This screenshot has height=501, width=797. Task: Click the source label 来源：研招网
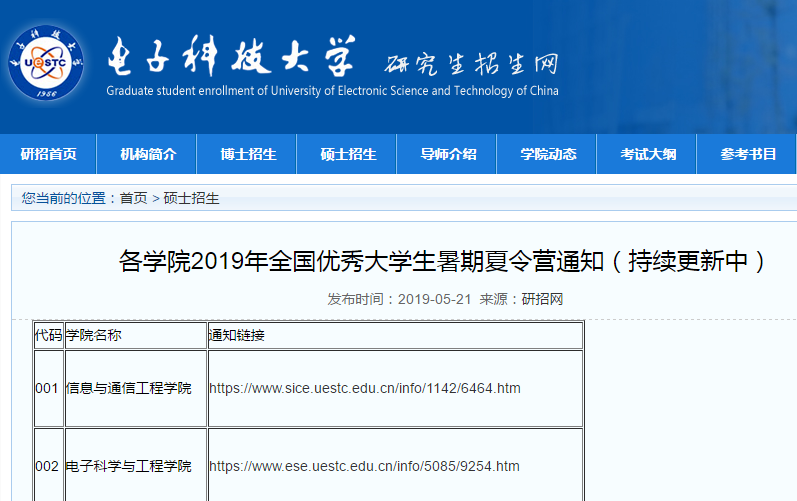pos(522,299)
